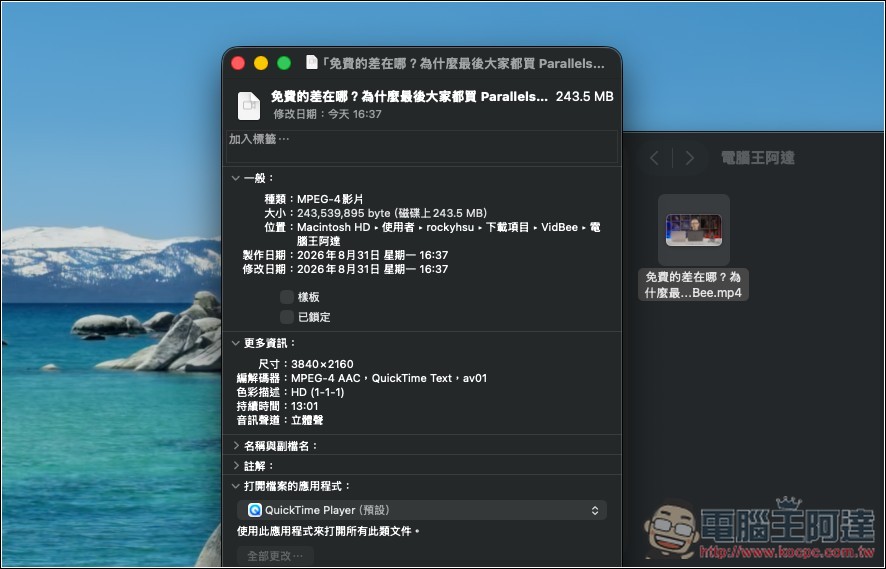
Task: Go forward in Finder window
Action: coord(689,158)
